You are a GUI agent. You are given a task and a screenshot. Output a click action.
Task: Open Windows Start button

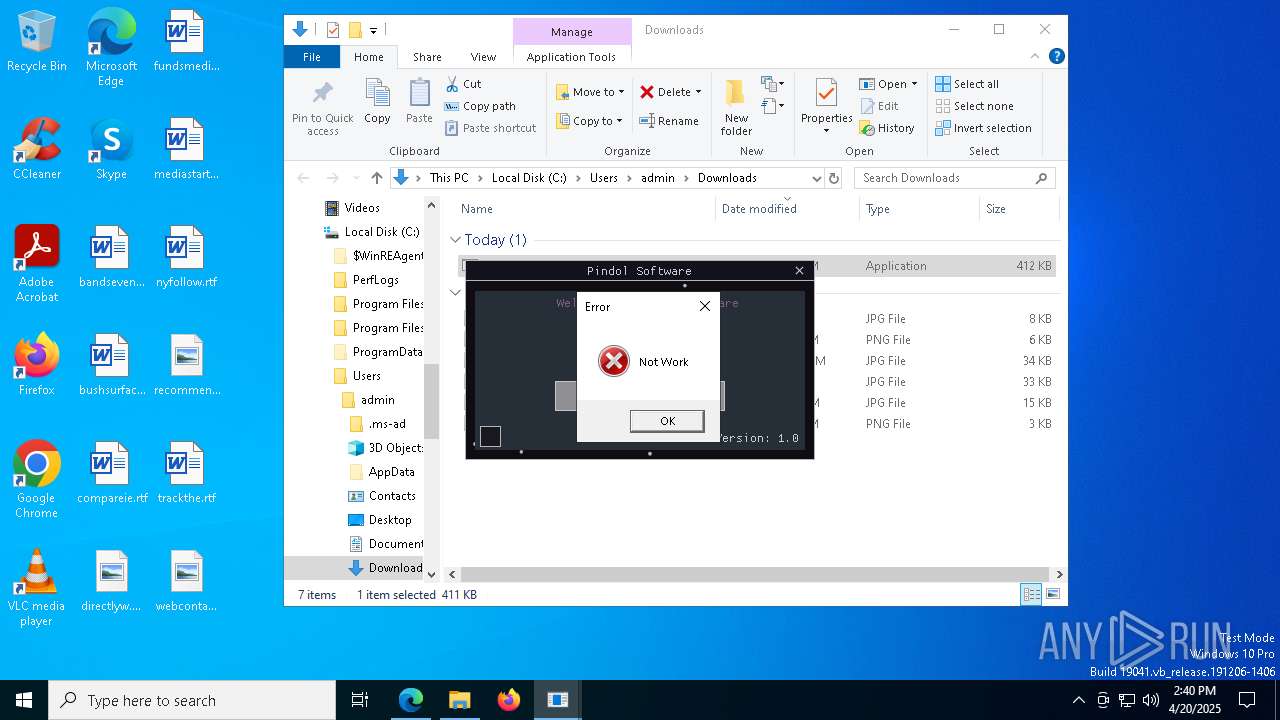click(x=24, y=700)
